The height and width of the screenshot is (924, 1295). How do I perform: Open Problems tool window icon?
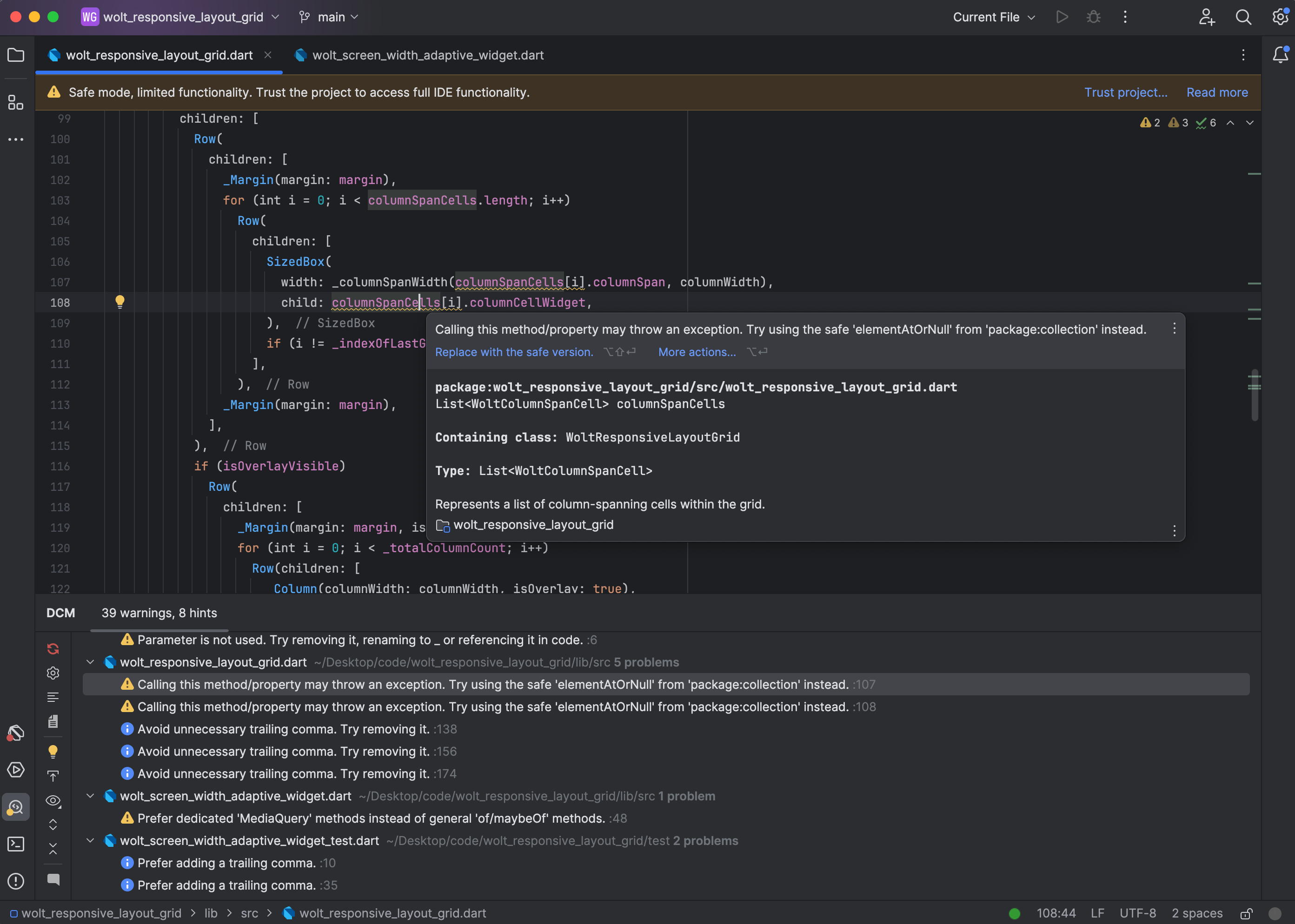click(16, 881)
